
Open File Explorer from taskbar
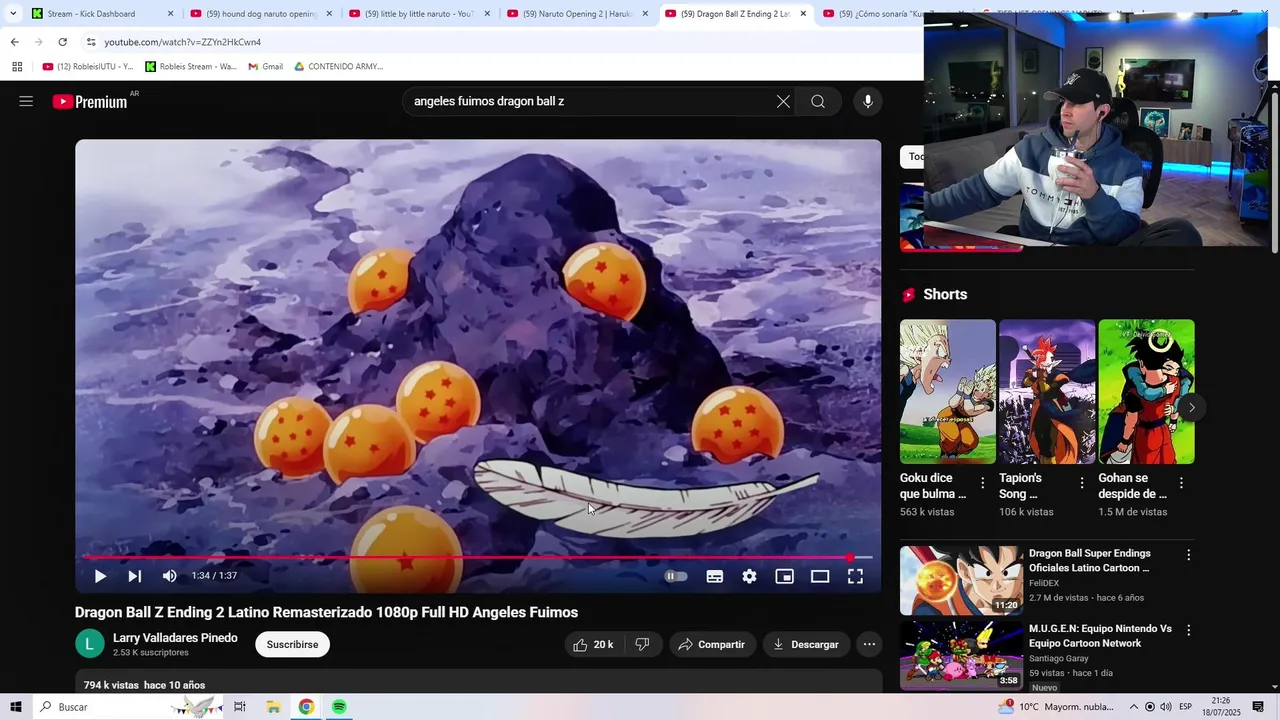(273, 707)
